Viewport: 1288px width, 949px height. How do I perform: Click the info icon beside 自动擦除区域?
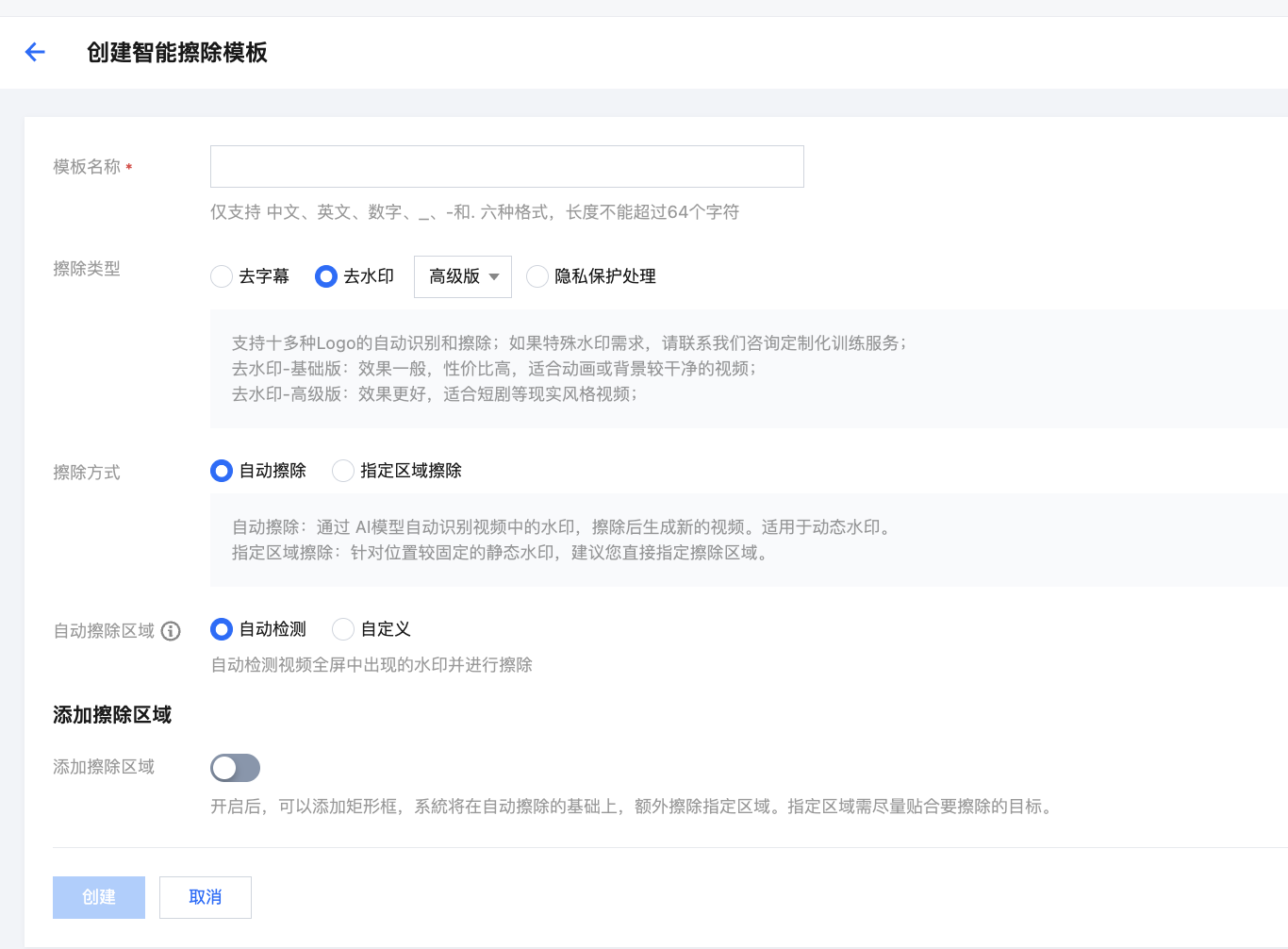171,631
